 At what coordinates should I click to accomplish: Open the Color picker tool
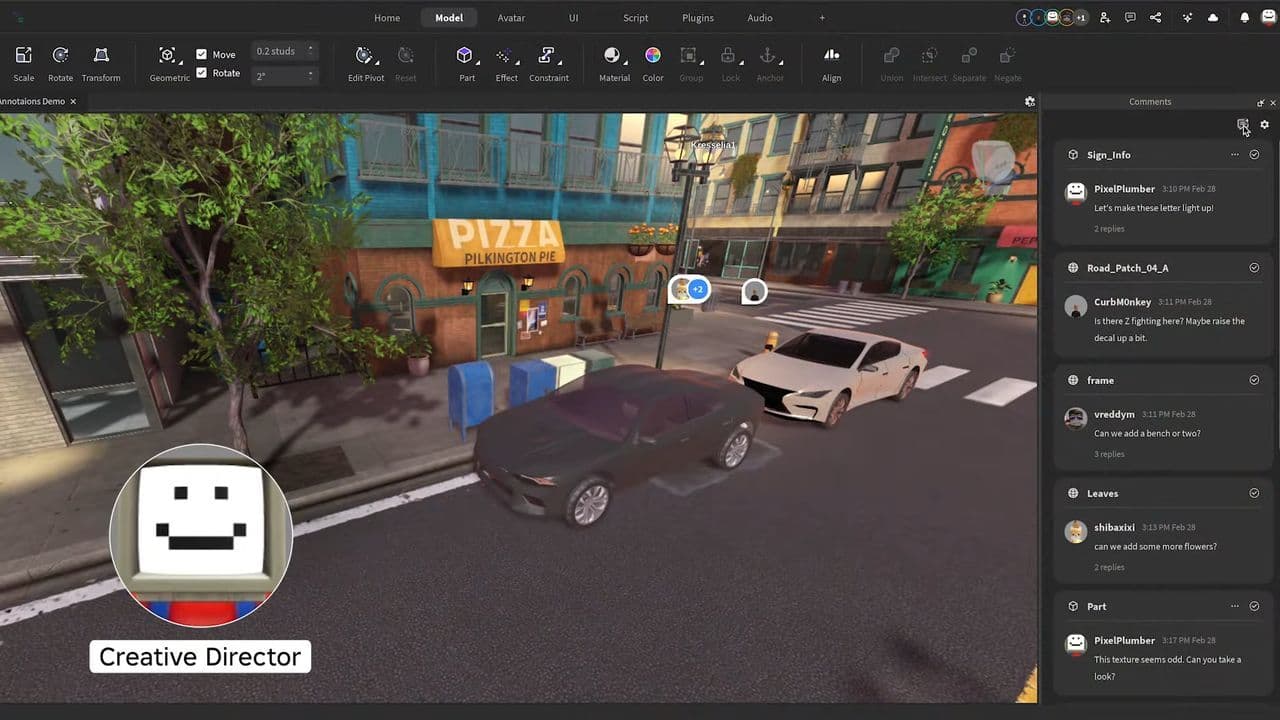pyautogui.click(x=652, y=60)
